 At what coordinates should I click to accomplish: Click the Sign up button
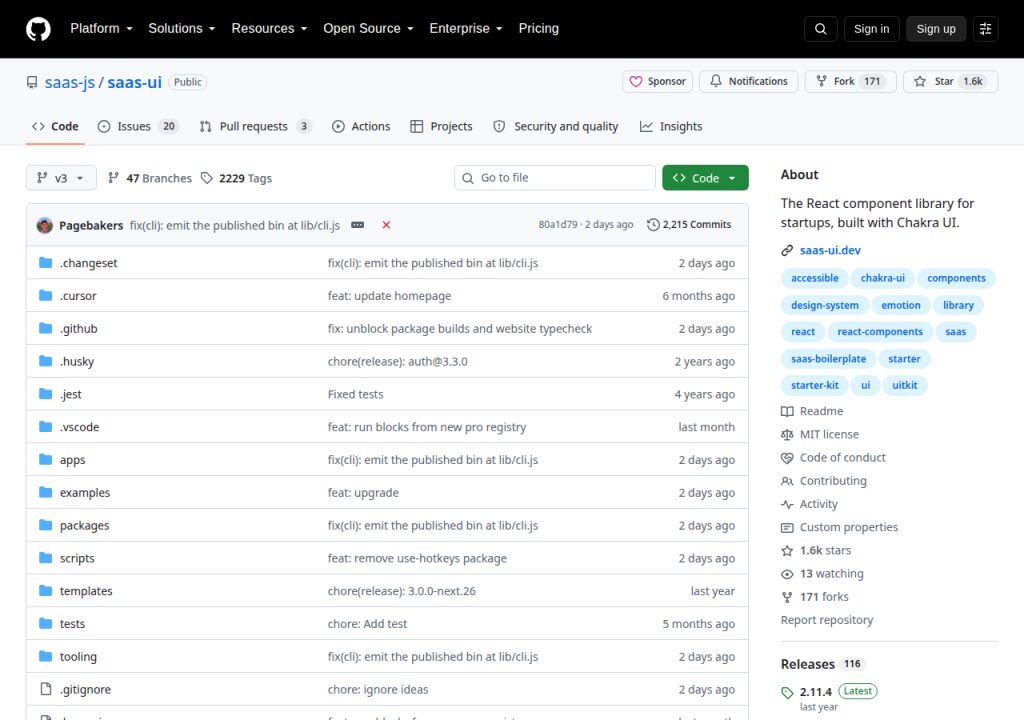point(936,29)
